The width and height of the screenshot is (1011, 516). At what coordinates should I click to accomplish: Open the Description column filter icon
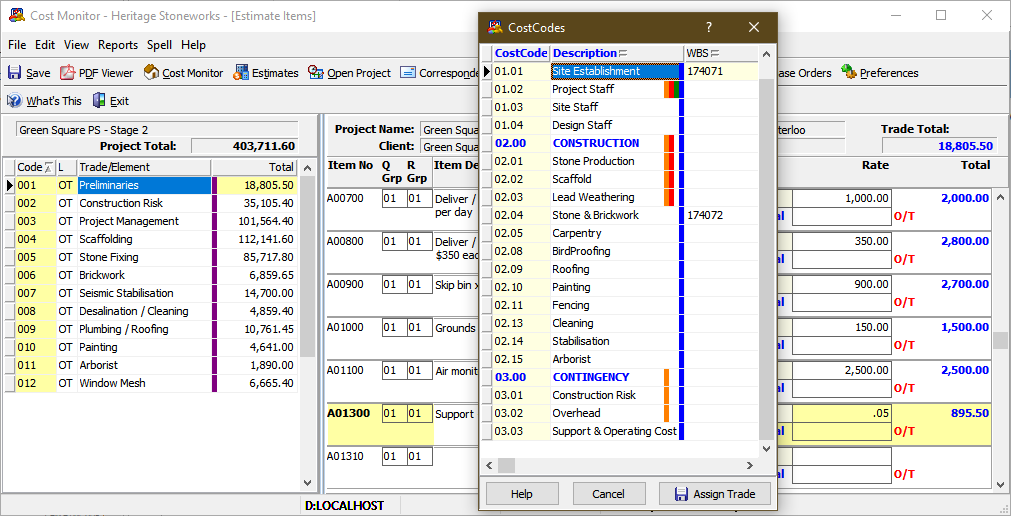pyautogui.click(x=623, y=54)
